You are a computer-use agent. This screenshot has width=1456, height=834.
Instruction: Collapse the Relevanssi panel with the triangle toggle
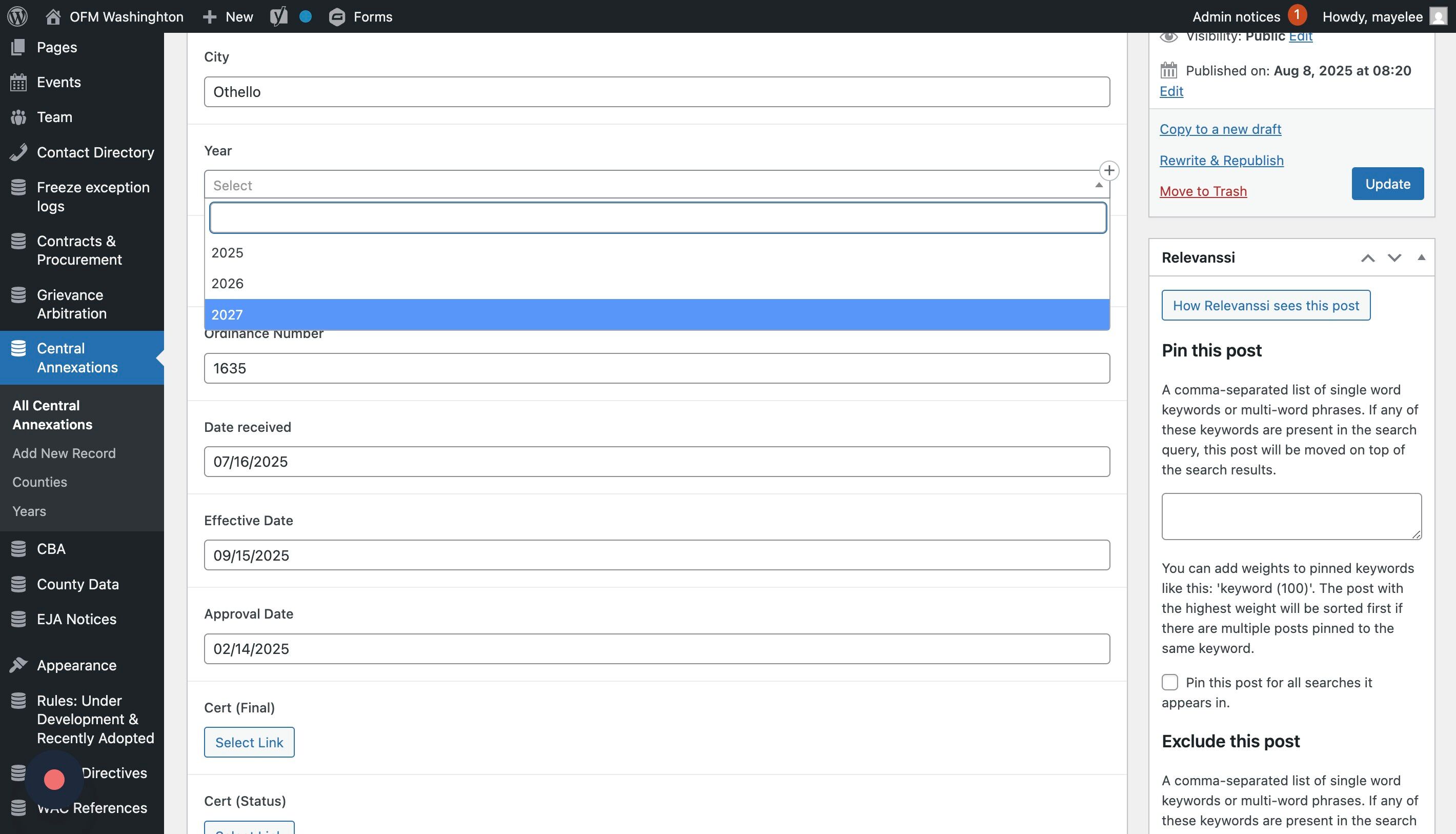(1421, 258)
